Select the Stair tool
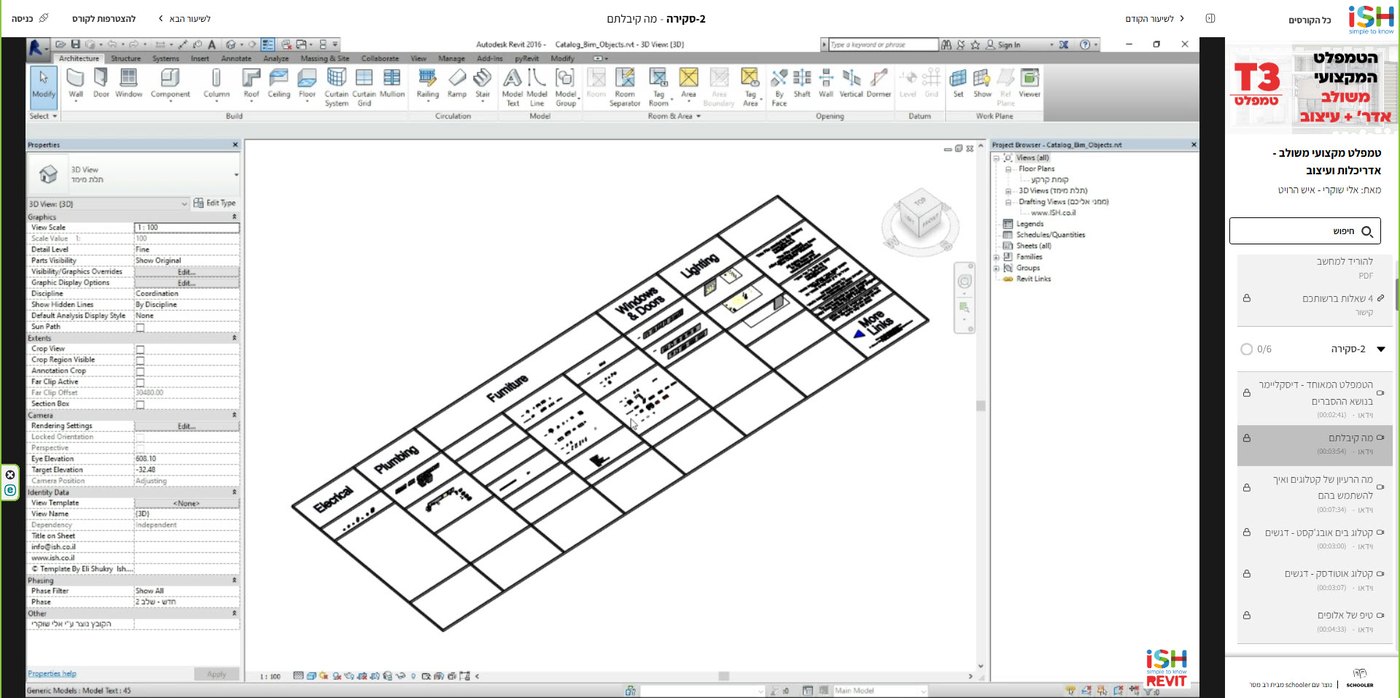 [x=483, y=84]
